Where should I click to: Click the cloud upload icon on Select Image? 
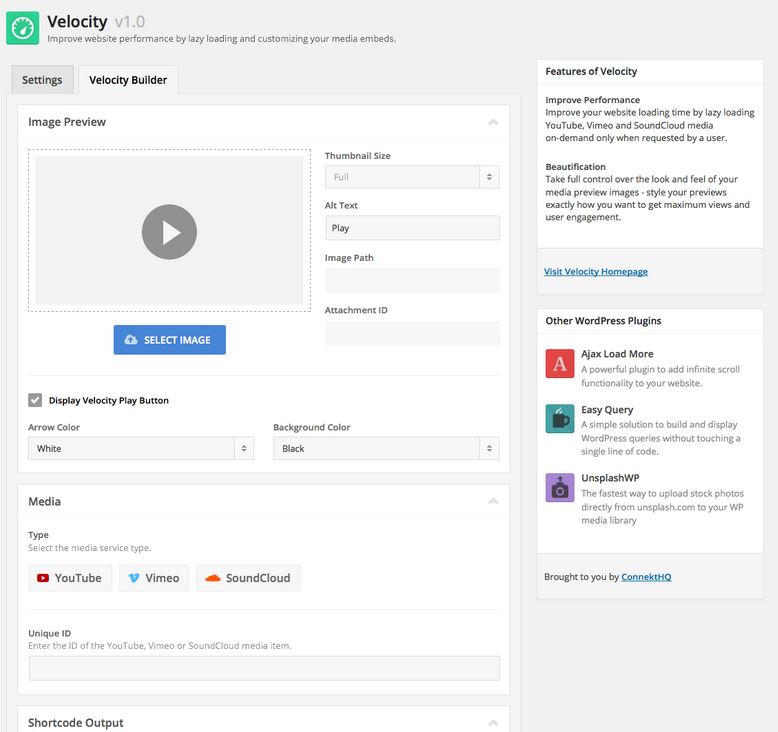click(131, 339)
